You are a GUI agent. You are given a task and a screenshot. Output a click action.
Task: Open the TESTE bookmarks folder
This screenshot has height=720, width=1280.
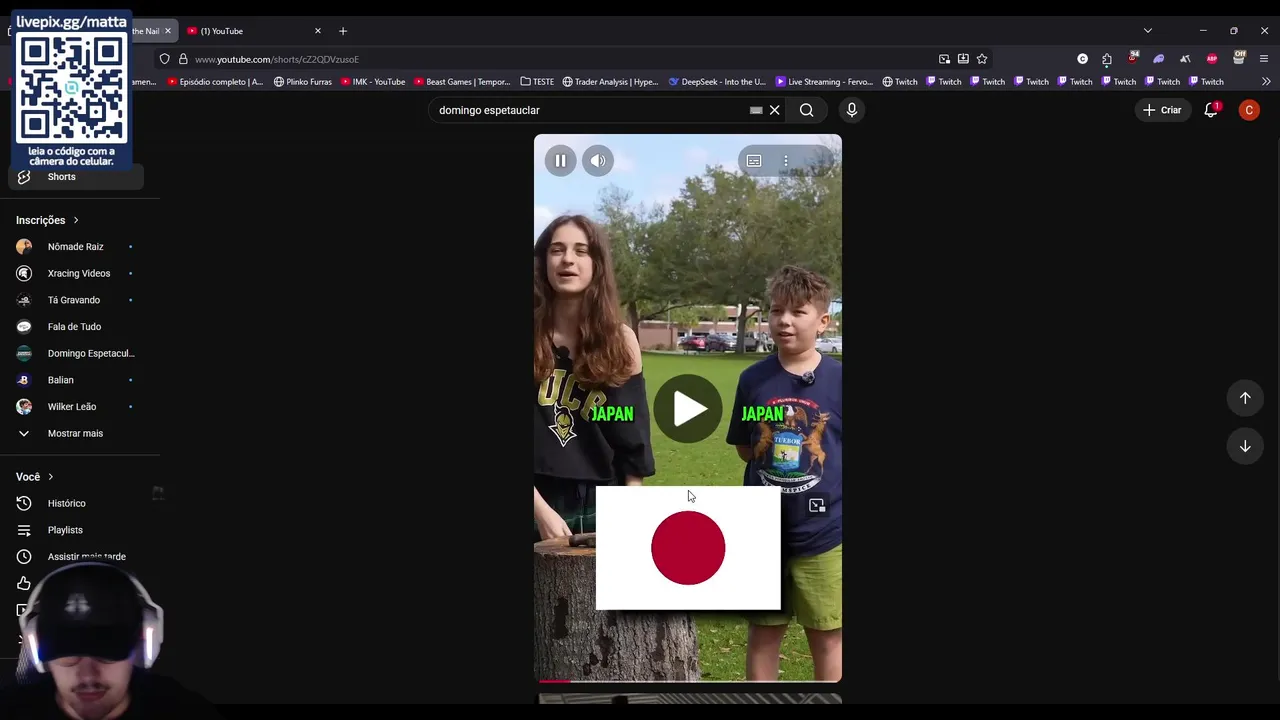537,82
